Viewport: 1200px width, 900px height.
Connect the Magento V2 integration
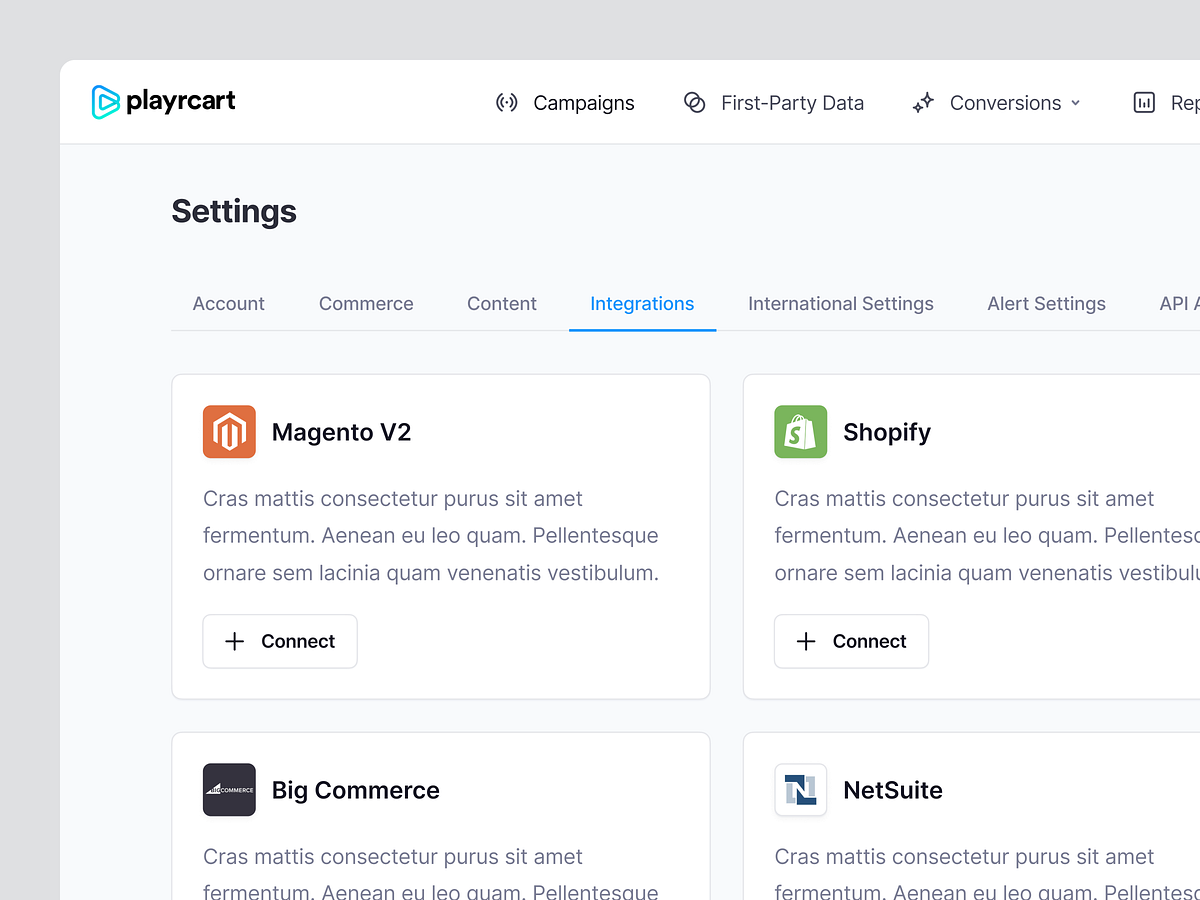tap(279, 641)
